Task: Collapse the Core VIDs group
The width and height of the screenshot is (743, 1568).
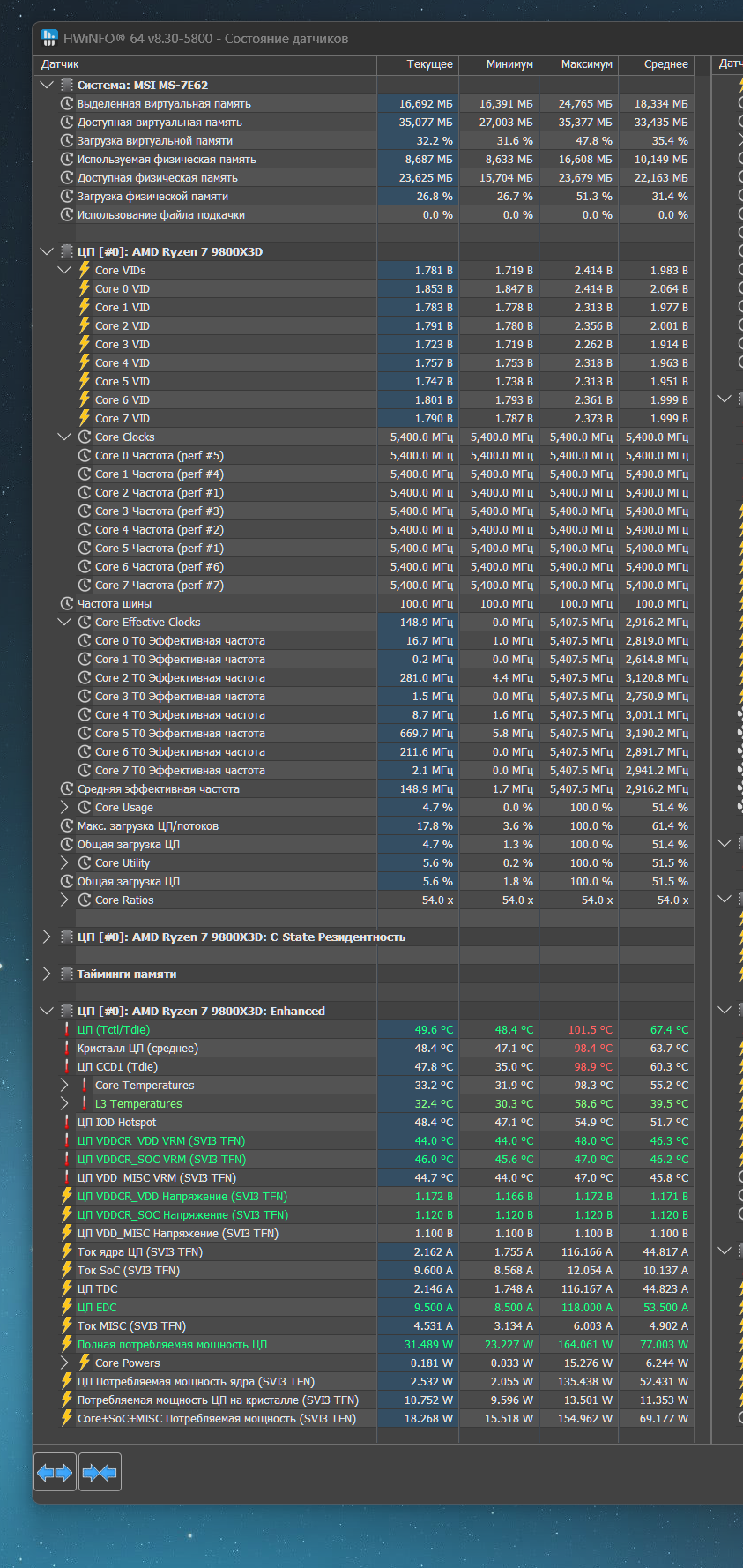Action: (64, 270)
